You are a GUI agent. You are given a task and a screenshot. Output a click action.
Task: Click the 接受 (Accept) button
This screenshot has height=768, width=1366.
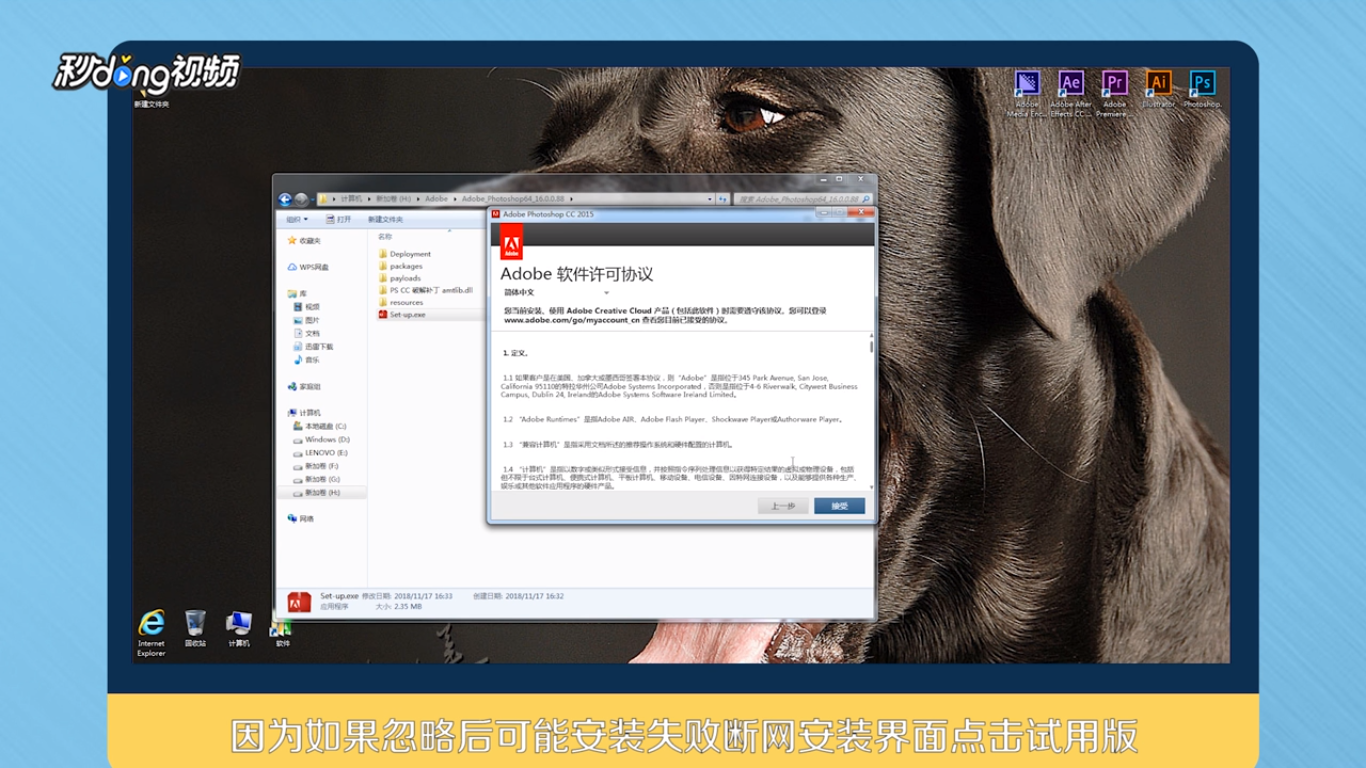[x=838, y=506]
